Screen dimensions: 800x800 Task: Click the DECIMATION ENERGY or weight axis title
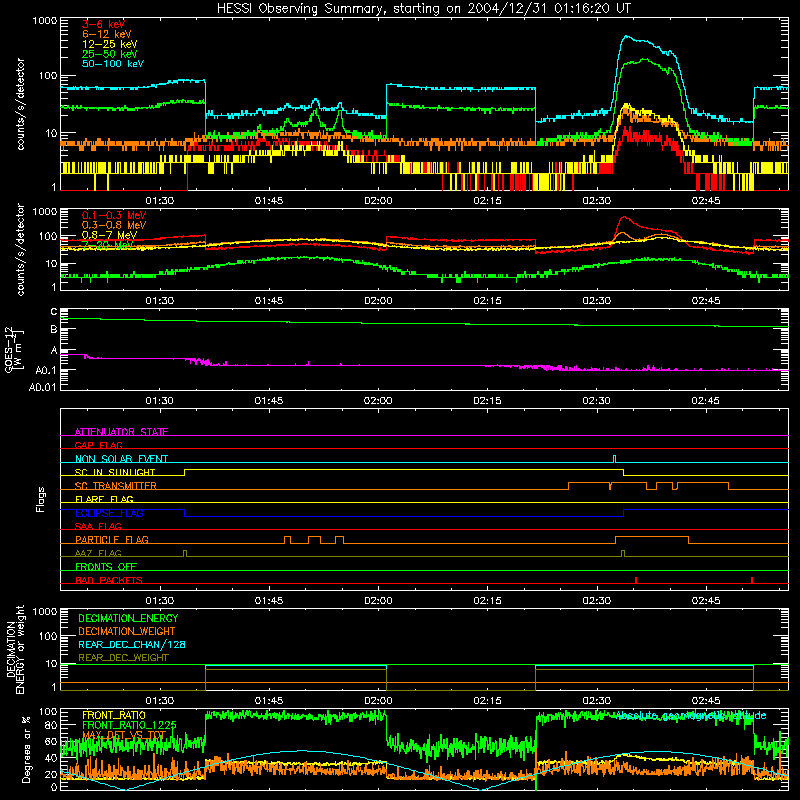[15, 649]
